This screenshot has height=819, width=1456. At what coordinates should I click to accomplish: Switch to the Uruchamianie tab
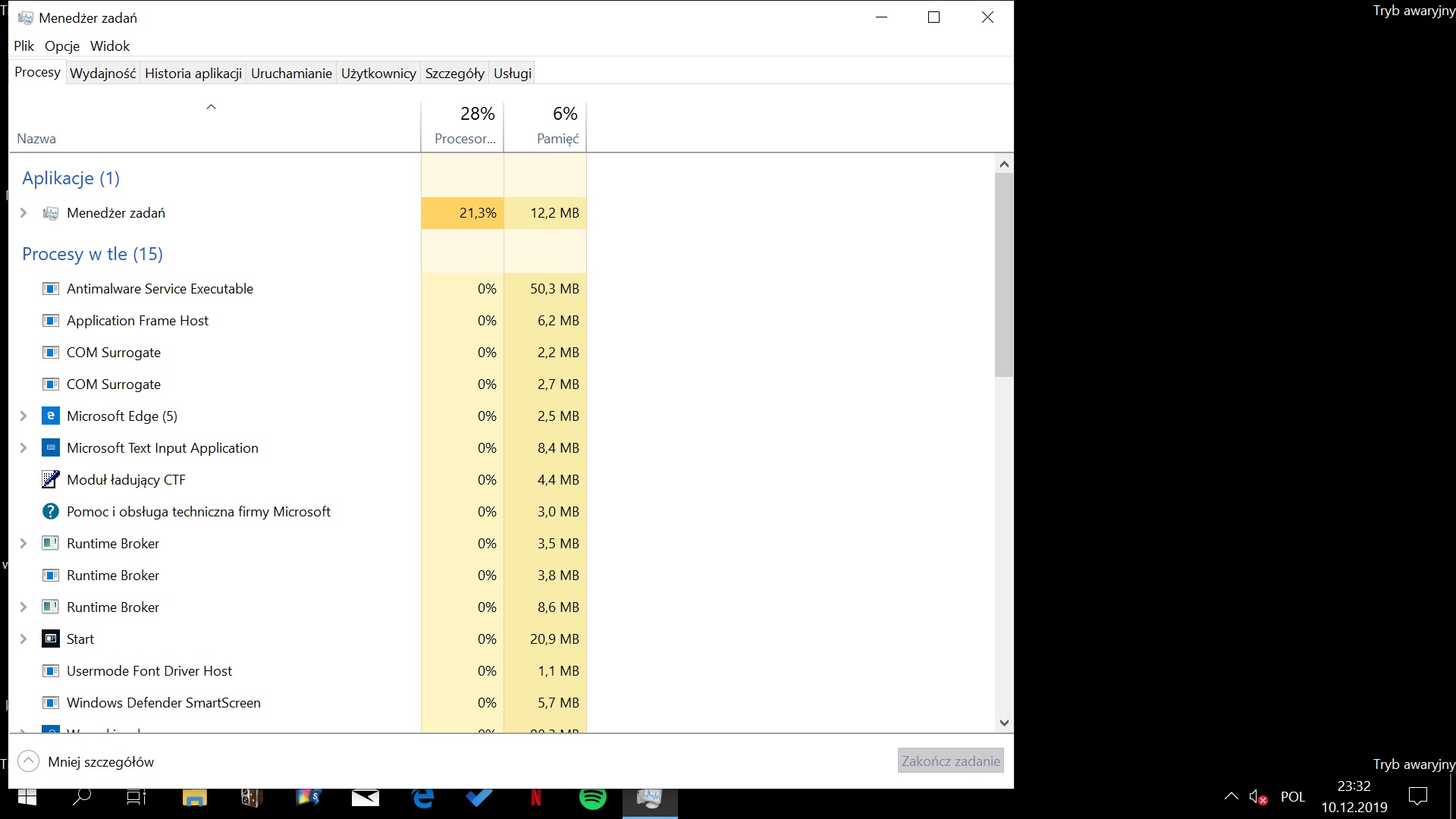pos(291,74)
